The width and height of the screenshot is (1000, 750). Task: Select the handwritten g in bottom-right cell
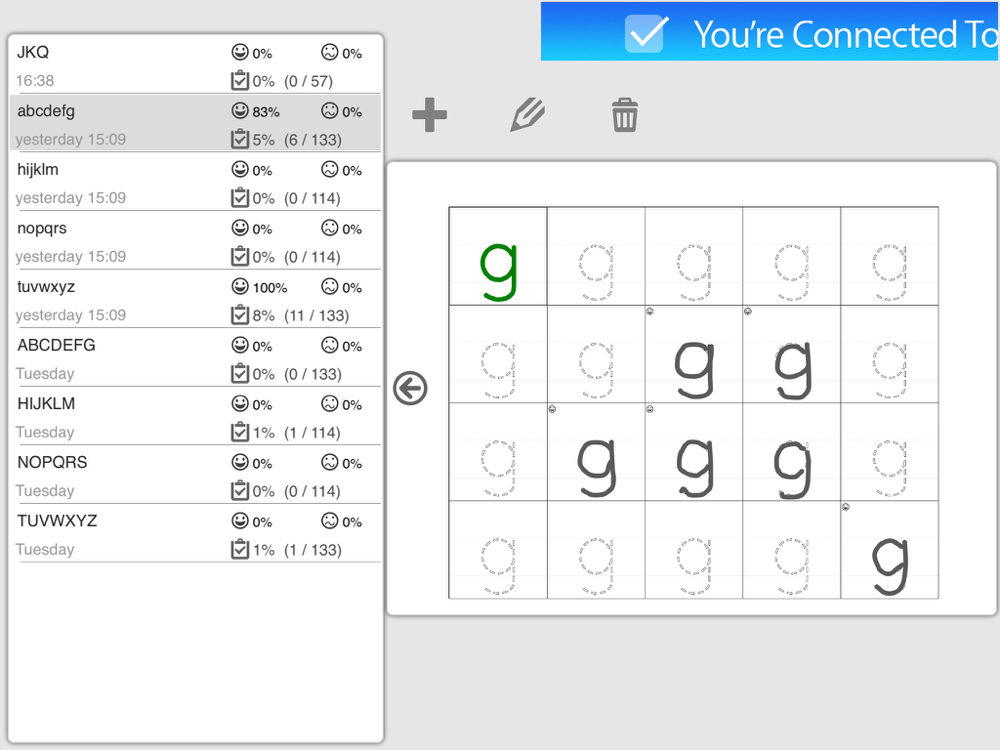coord(890,550)
